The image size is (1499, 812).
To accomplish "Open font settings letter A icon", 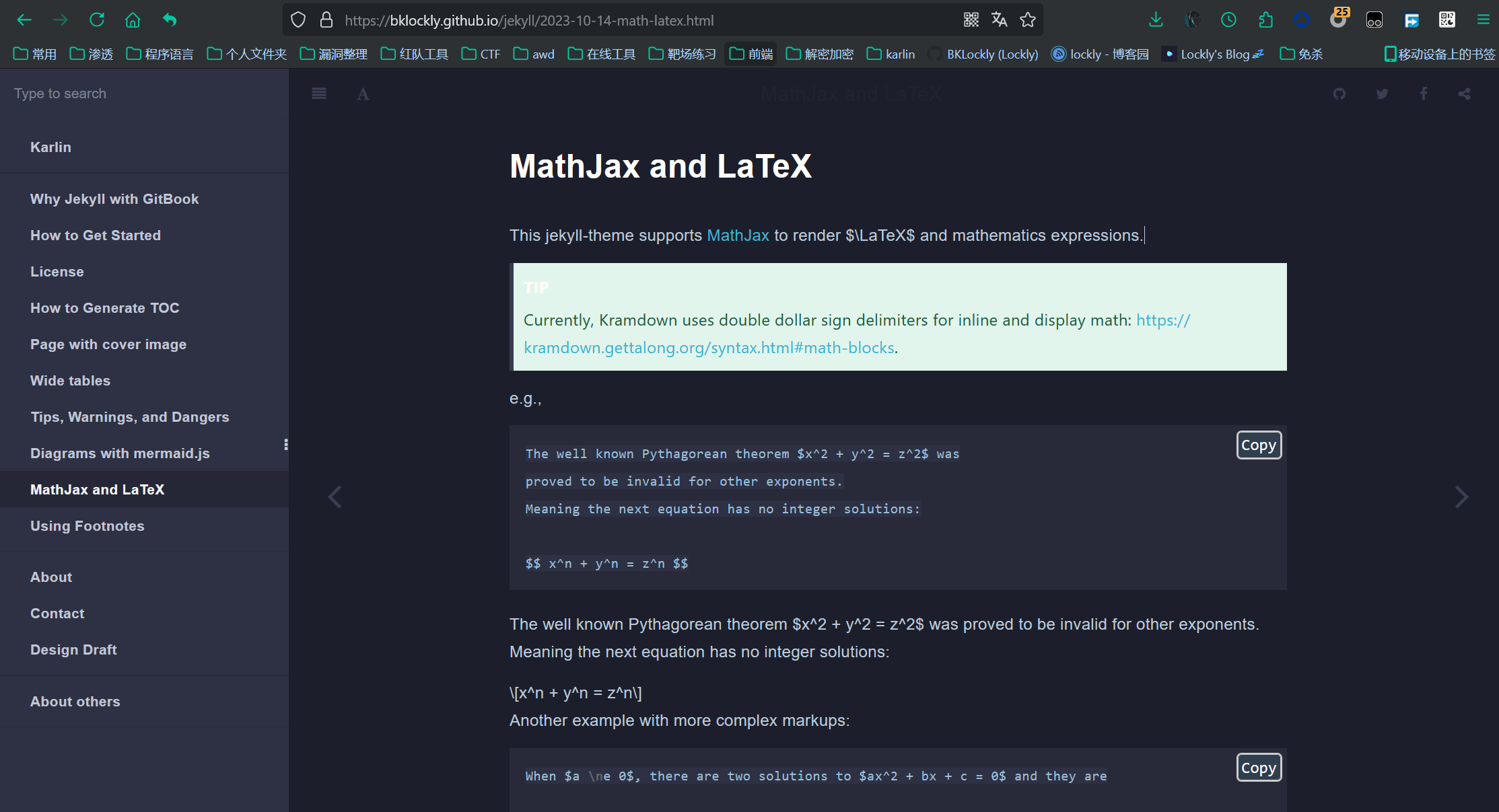I will [363, 94].
